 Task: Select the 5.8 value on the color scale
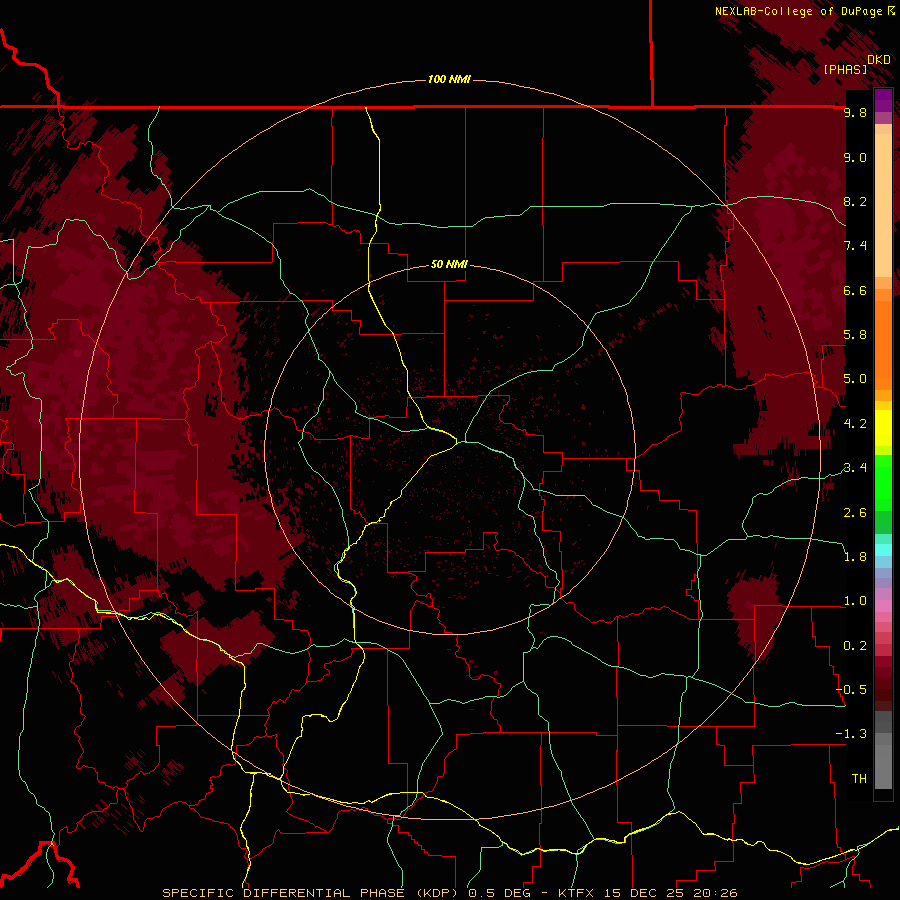pos(855,335)
